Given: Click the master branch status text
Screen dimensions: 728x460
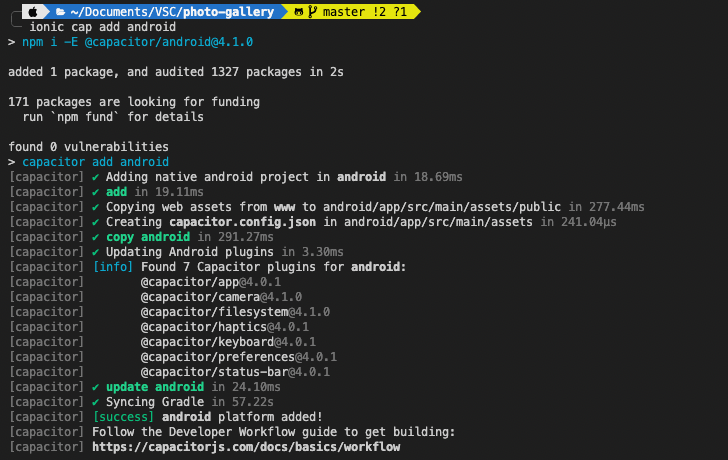Looking at the screenshot, I should pyautogui.click(x=365, y=12).
